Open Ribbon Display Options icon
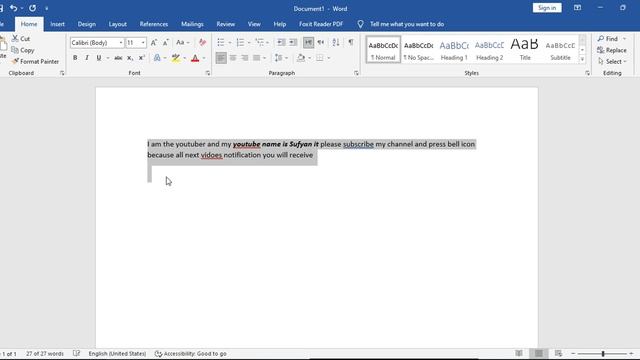640x360 pixels. [577, 8]
